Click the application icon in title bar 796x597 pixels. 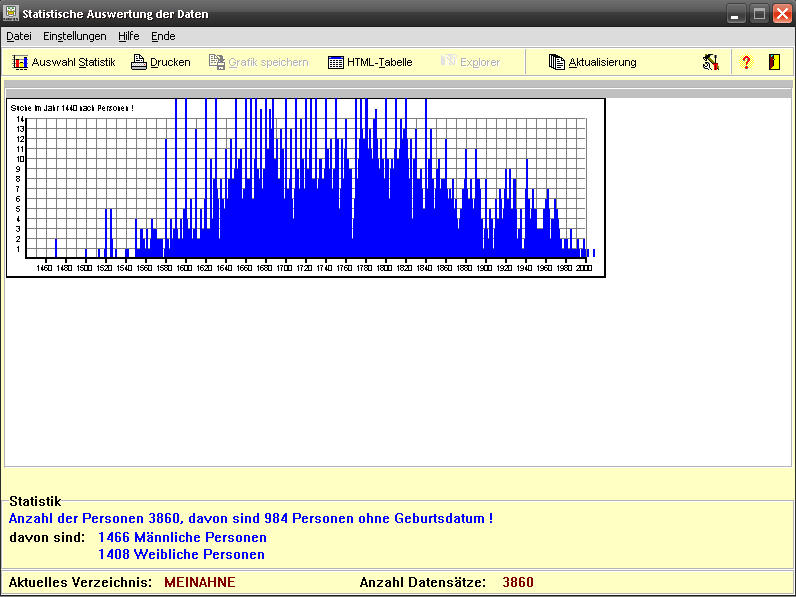[11, 13]
